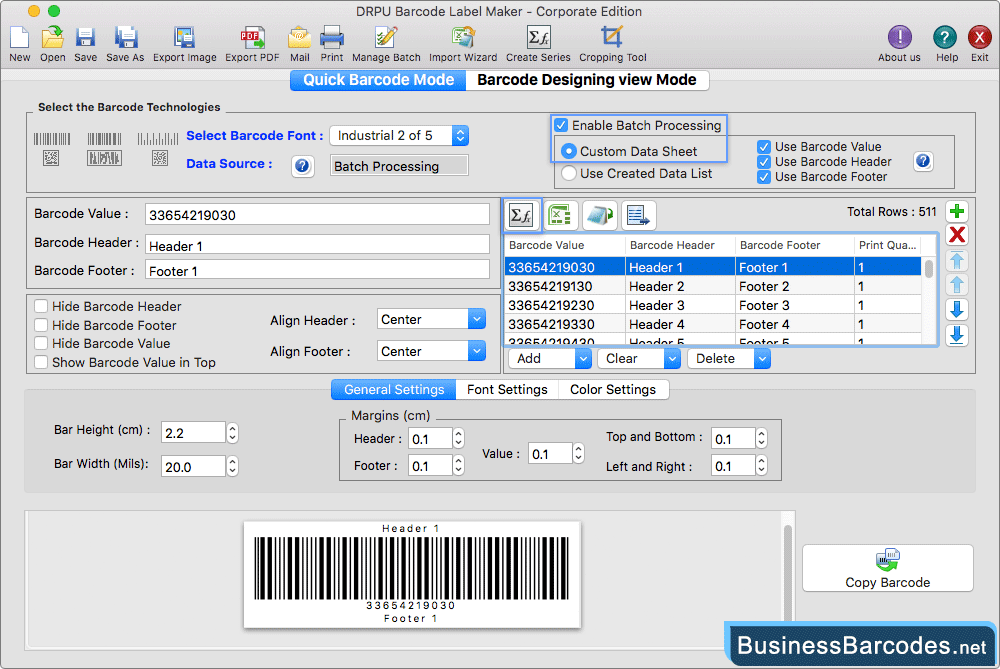Open the Manage Batch tool
Image resolution: width=1000 pixels, height=669 pixels.
[x=386, y=38]
